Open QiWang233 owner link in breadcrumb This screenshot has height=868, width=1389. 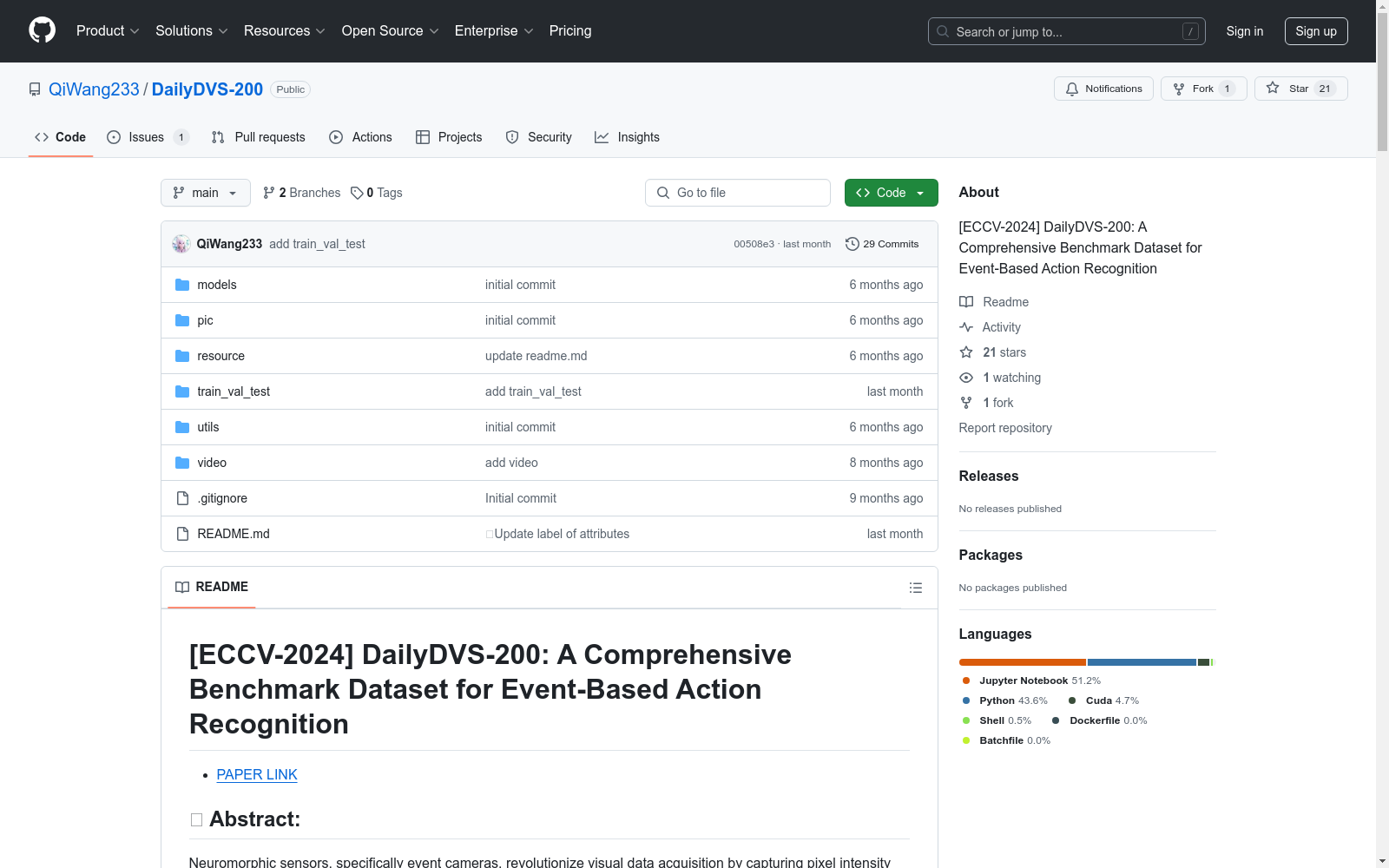(x=94, y=89)
